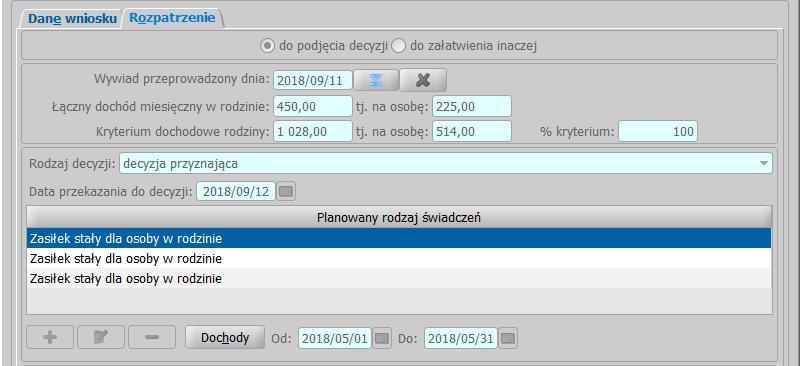The width and height of the screenshot is (800, 366).
Task: Switch to the Dane wniosku tab
Action: [x=72, y=18]
